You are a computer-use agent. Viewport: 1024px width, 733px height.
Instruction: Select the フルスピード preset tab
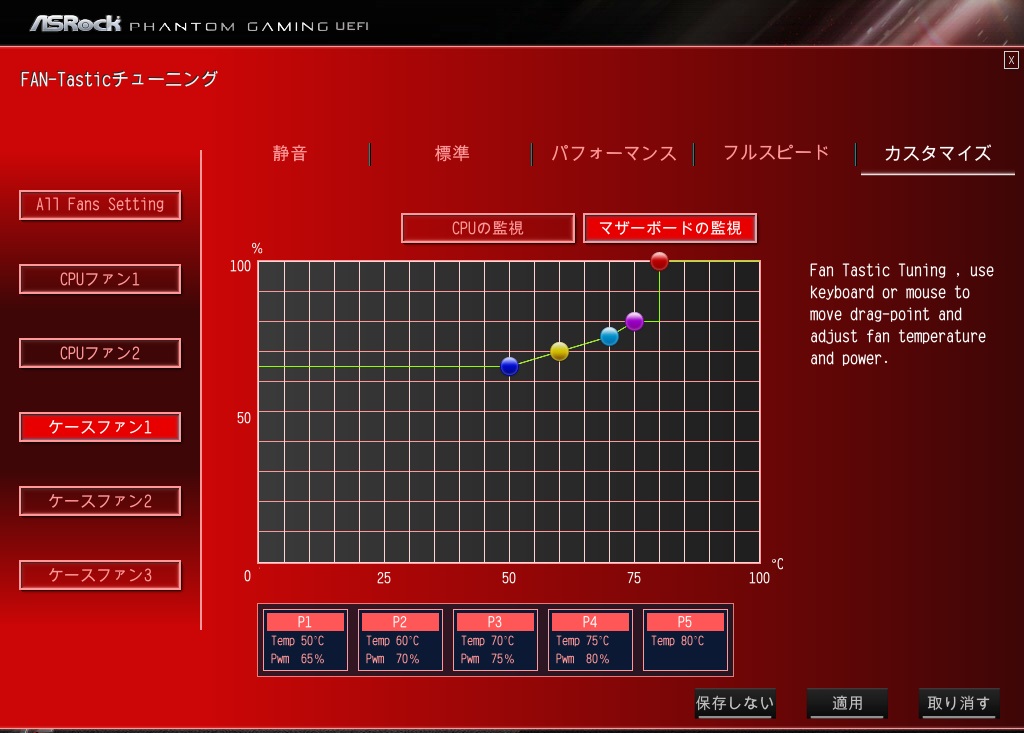(x=776, y=153)
